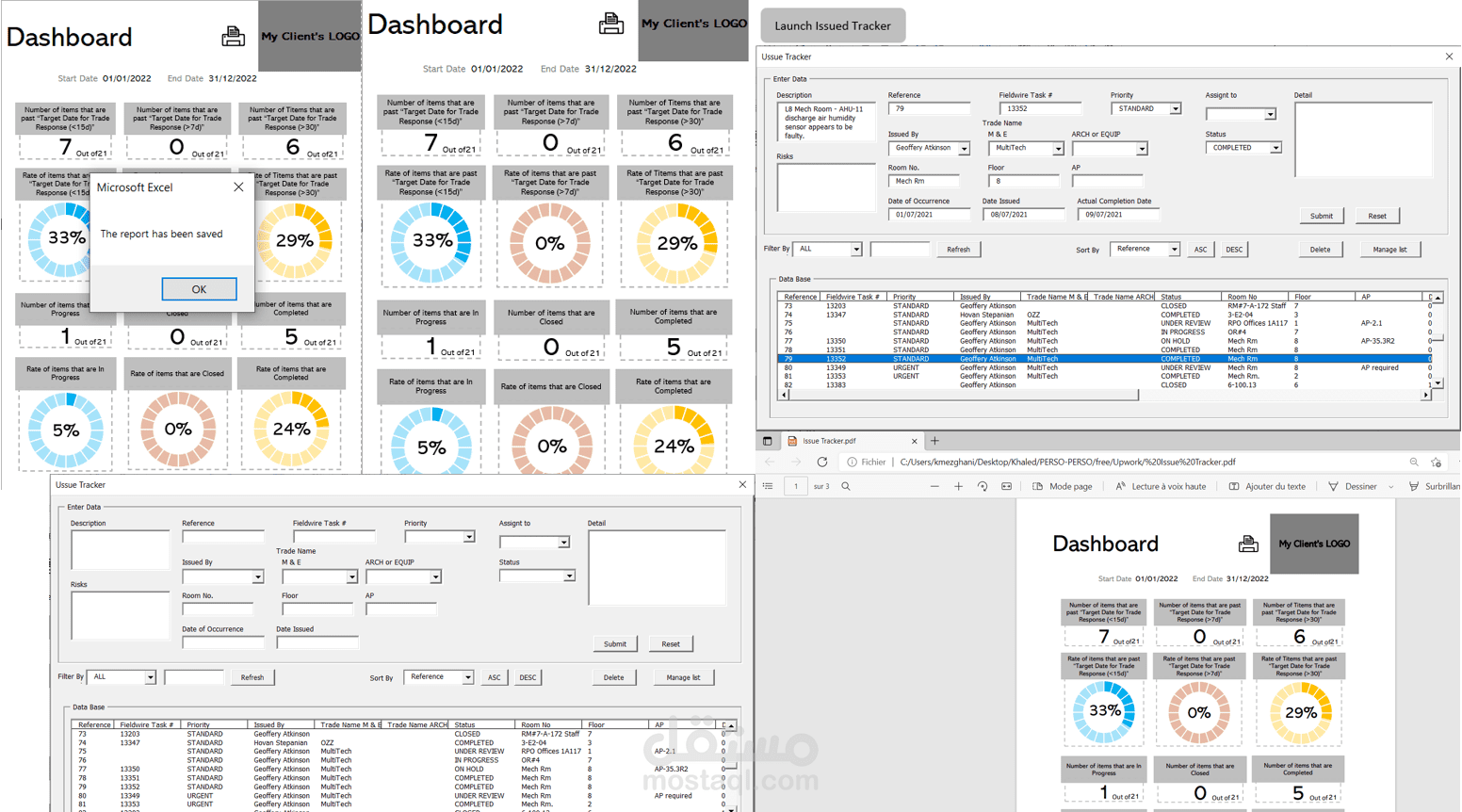
Task: Click the add to favorites star icon
Action: (1437, 463)
